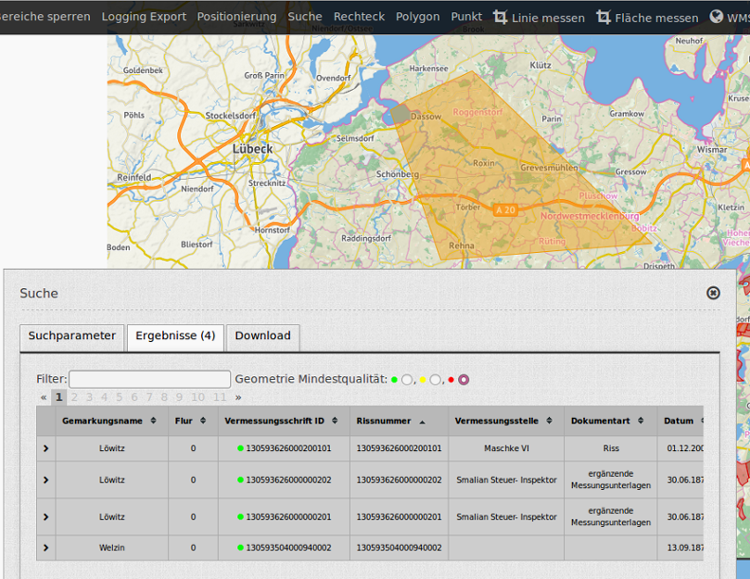The image size is (750, 579).
Task: Activate the Linie messen icon
Action: click(500, 17)
